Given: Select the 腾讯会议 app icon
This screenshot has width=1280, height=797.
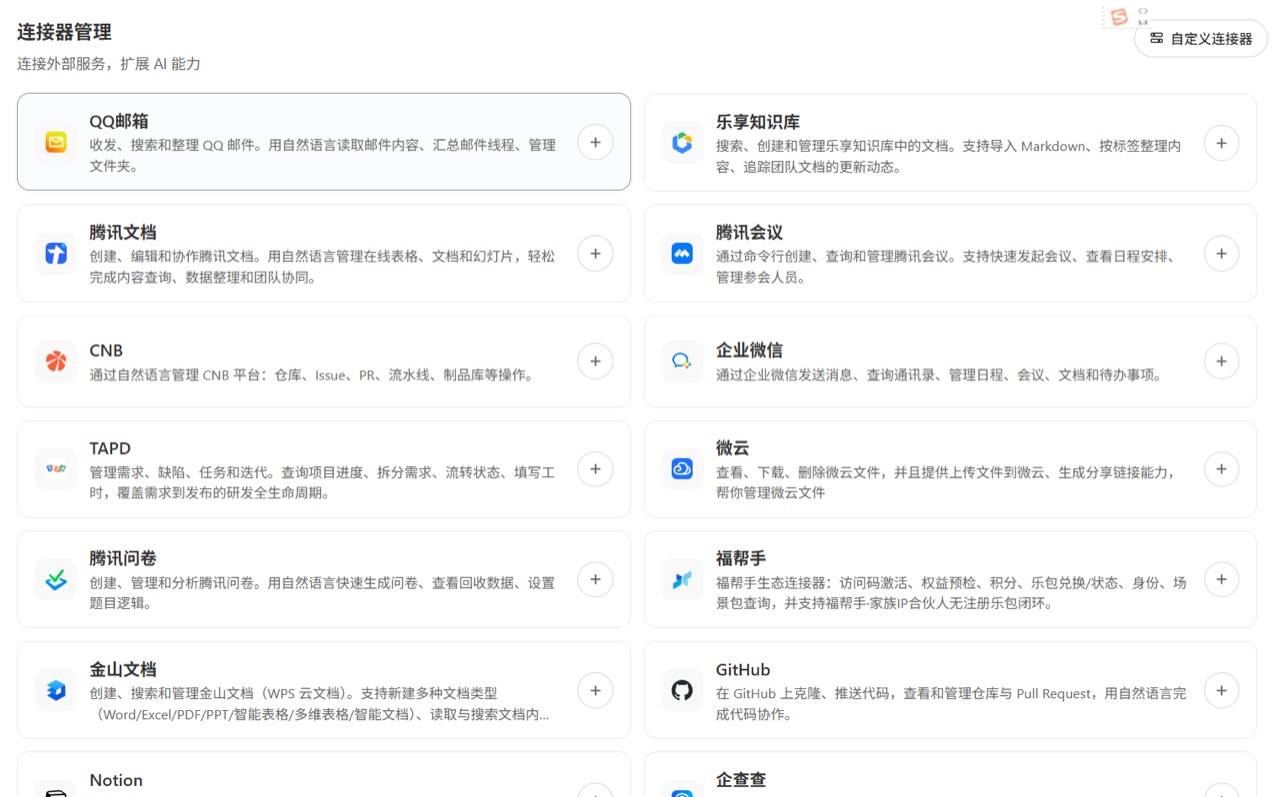Looking at the screenshot, I should point(682,254).
